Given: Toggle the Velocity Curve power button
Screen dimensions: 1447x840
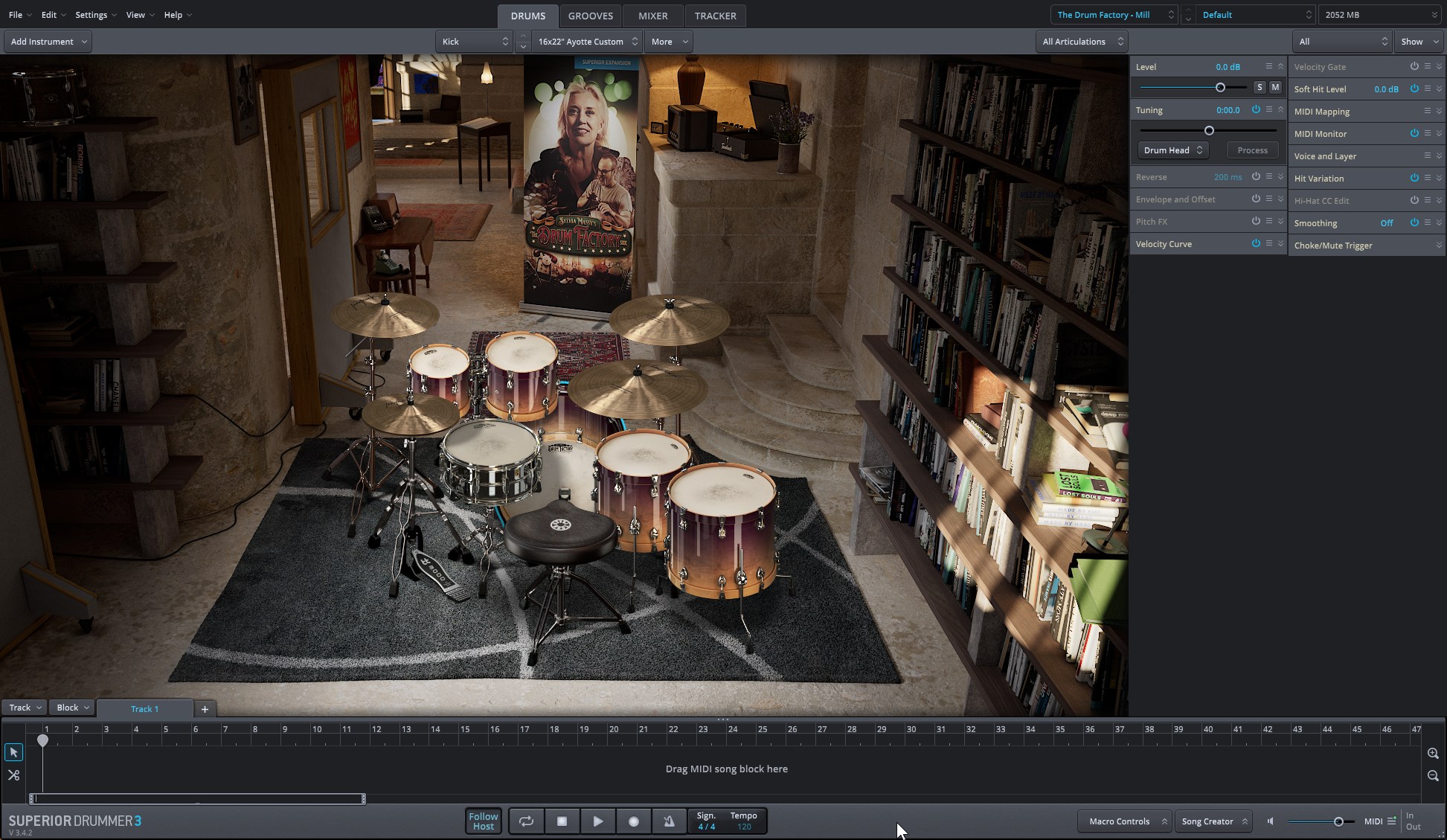Looking at the screenshot, I should pos(1256,243).
